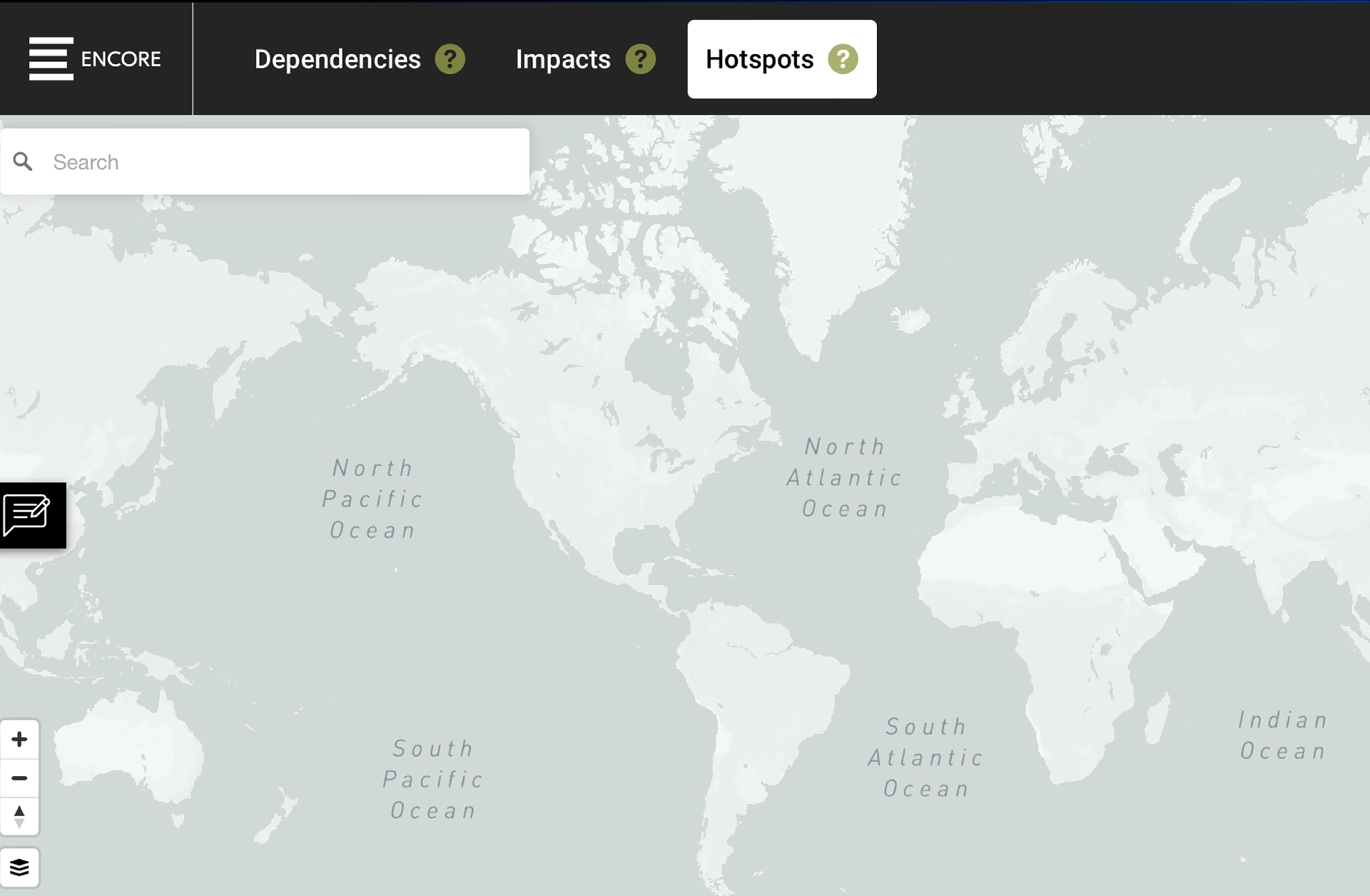The image size is (1370, 896).
Task: Switch to the Dependencies tab
Action: (338, 59)
